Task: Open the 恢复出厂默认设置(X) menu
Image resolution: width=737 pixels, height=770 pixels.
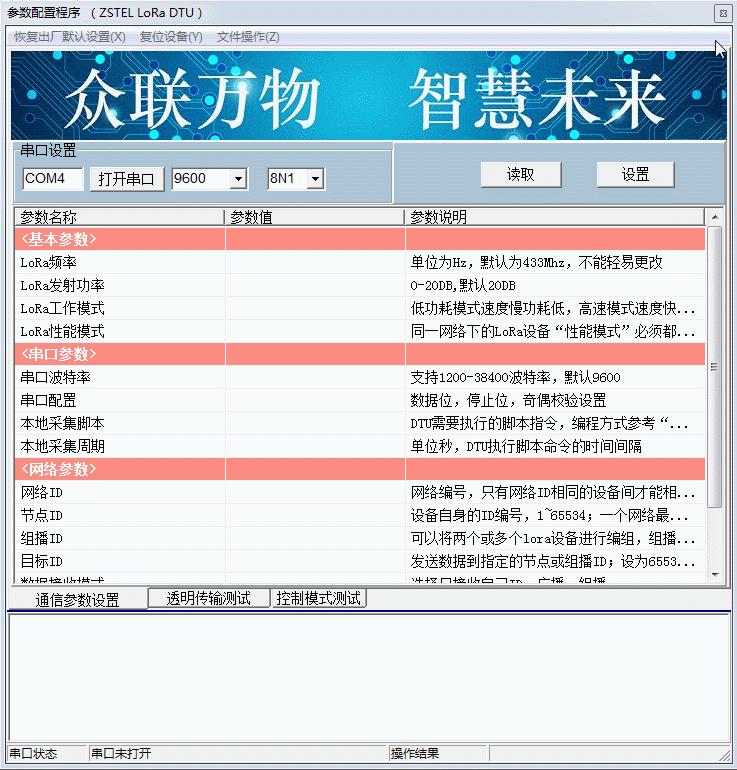Action: tap(70, 37)
